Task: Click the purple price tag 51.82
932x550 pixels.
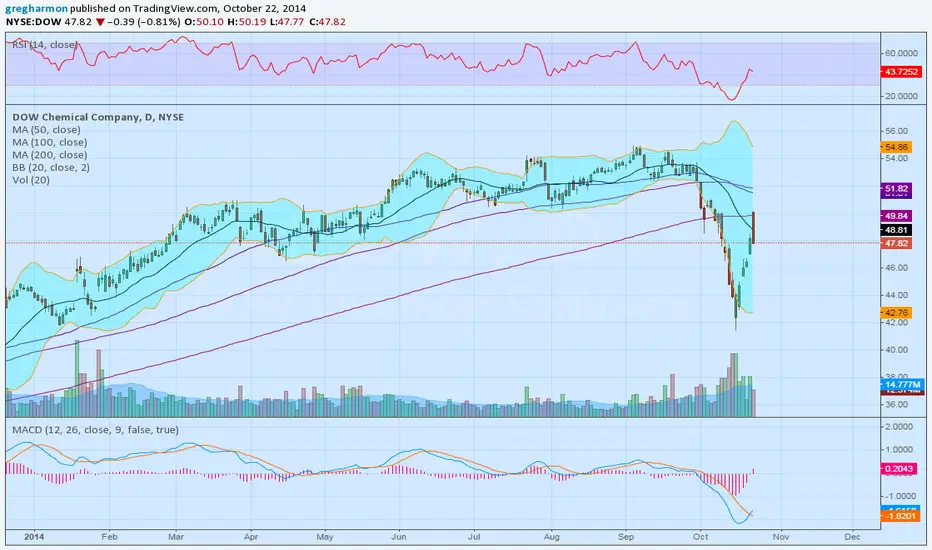Action: 896,189
